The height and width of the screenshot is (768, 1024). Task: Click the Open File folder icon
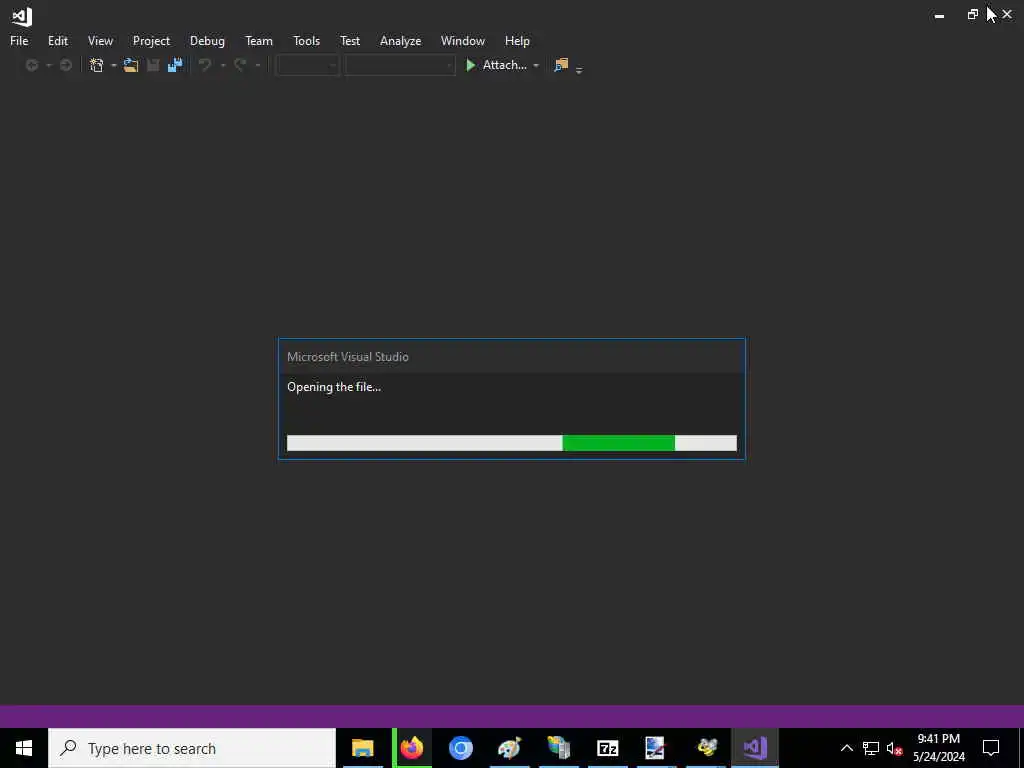click(x=131, y=65)
